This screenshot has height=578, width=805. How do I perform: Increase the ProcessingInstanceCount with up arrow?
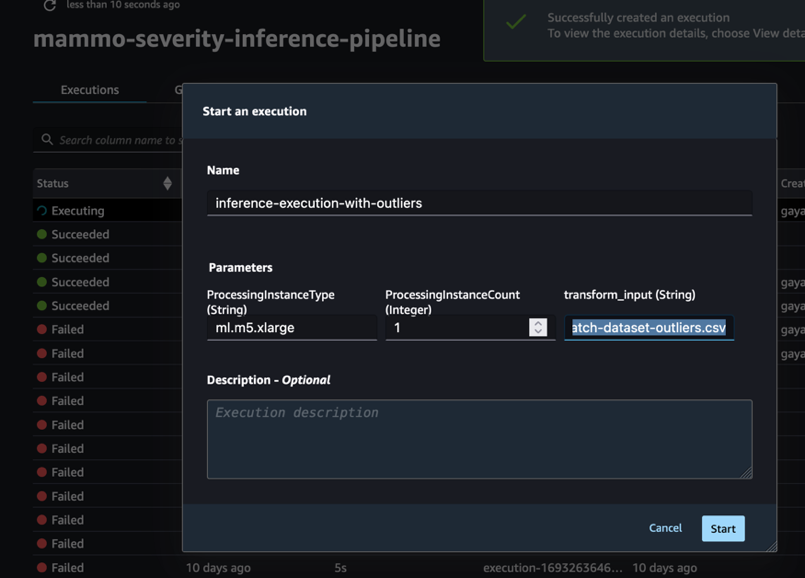click(x=538, y=323)
